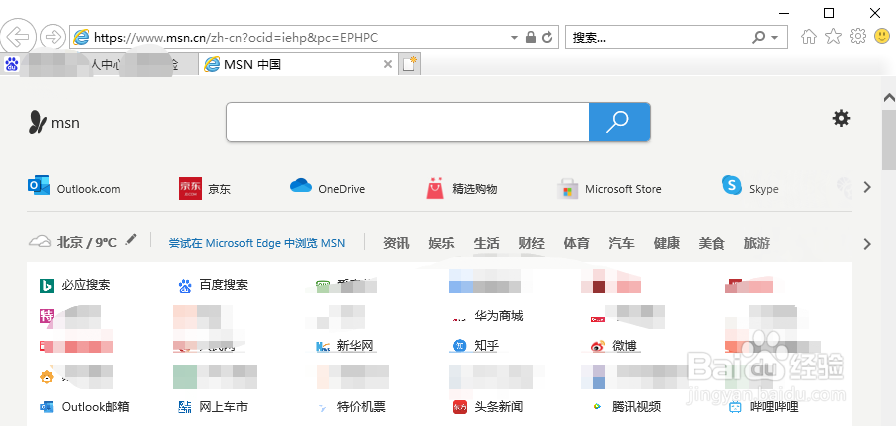Open the browser Home icon
This screenshot has width=896, height=426.
tap(809, 37)
